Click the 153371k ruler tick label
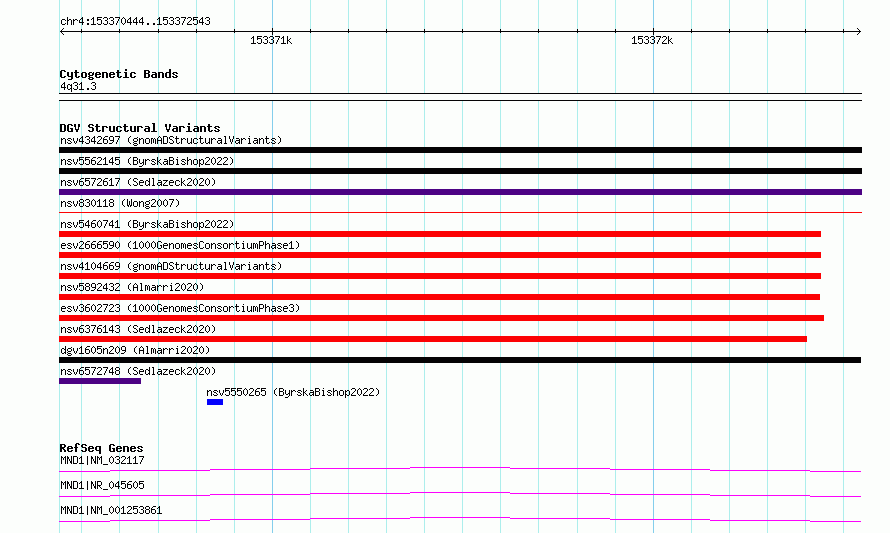Image resolution: width=890 pixels, height=533 pixels. pos(271,40)
